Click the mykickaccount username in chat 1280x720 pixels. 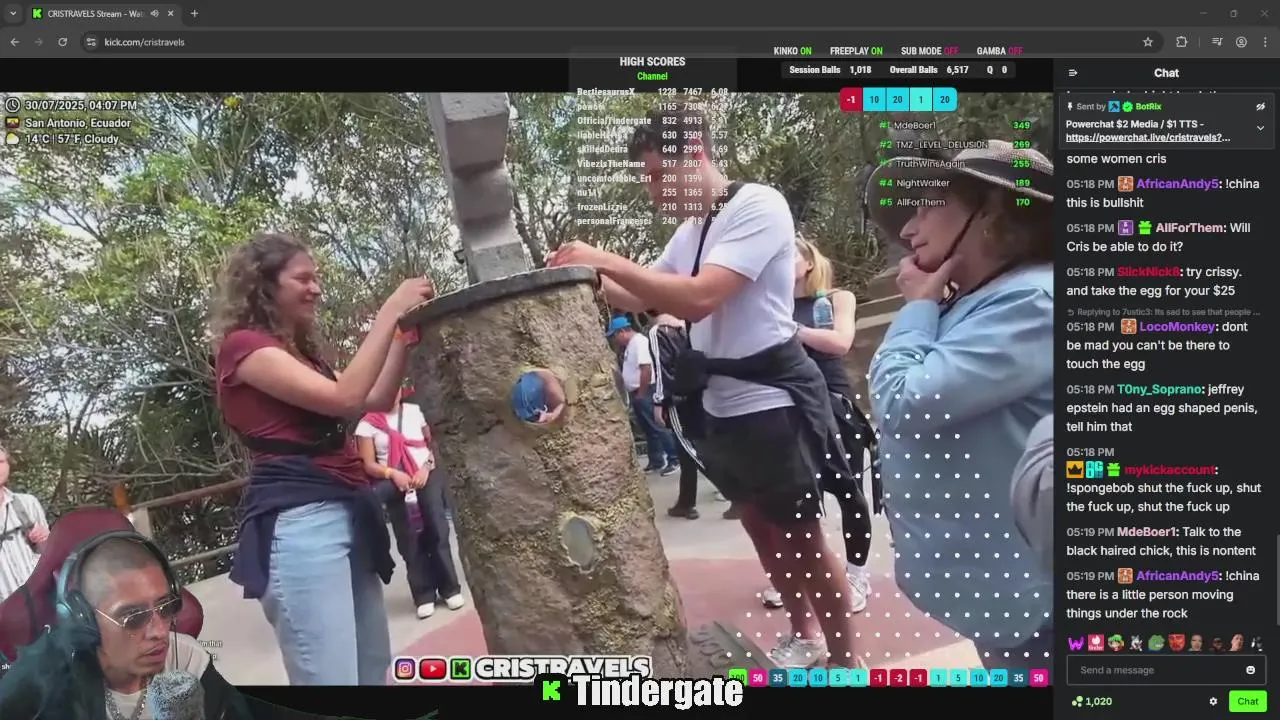(1169, 470)
